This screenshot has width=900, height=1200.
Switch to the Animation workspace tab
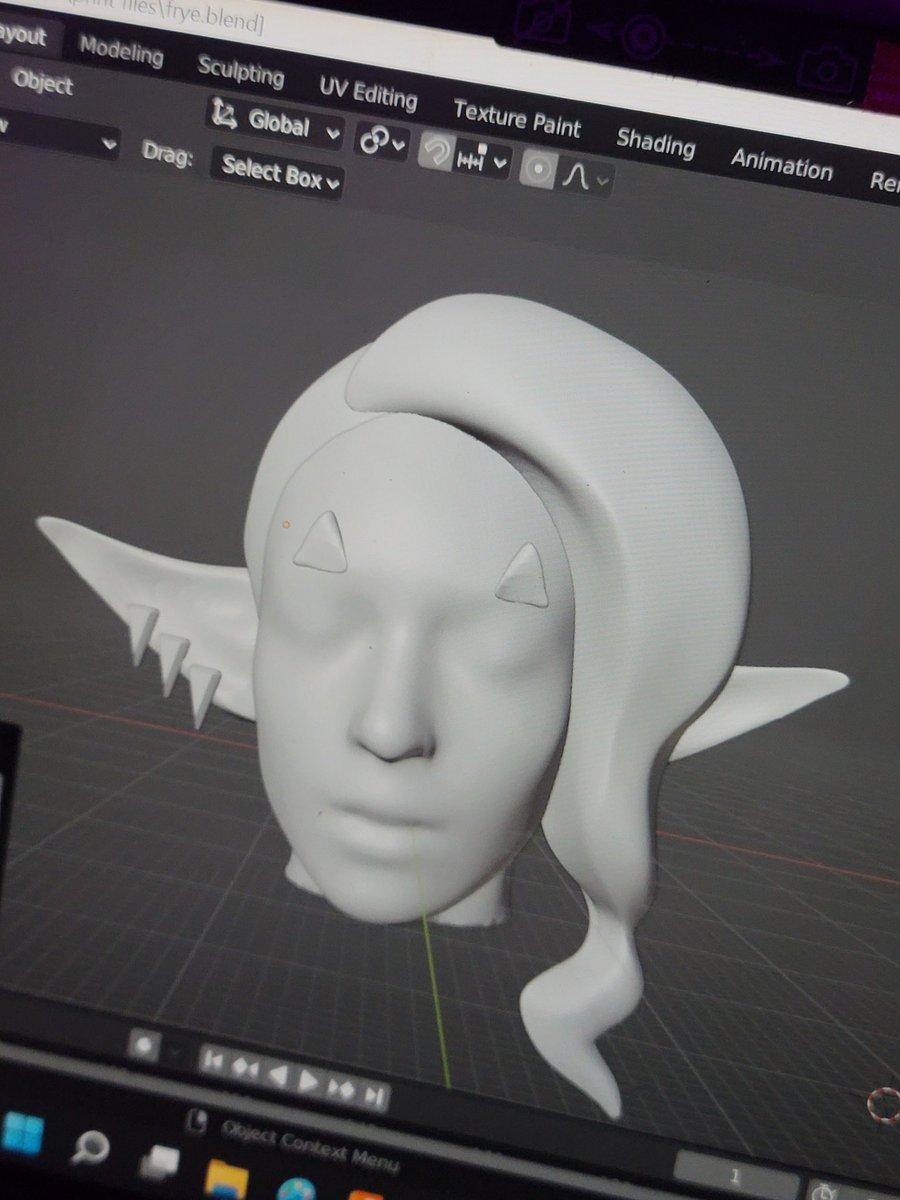(781, 163)
